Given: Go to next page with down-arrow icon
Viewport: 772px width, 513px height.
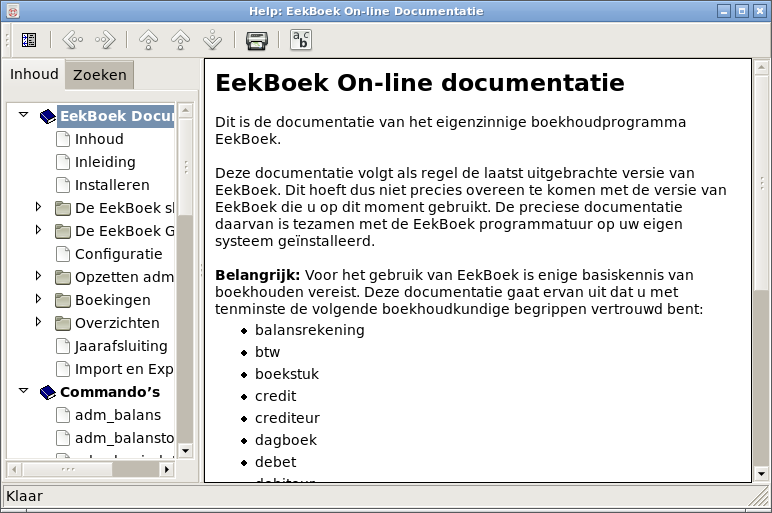Looking at the screenshot, I should 212,40.
